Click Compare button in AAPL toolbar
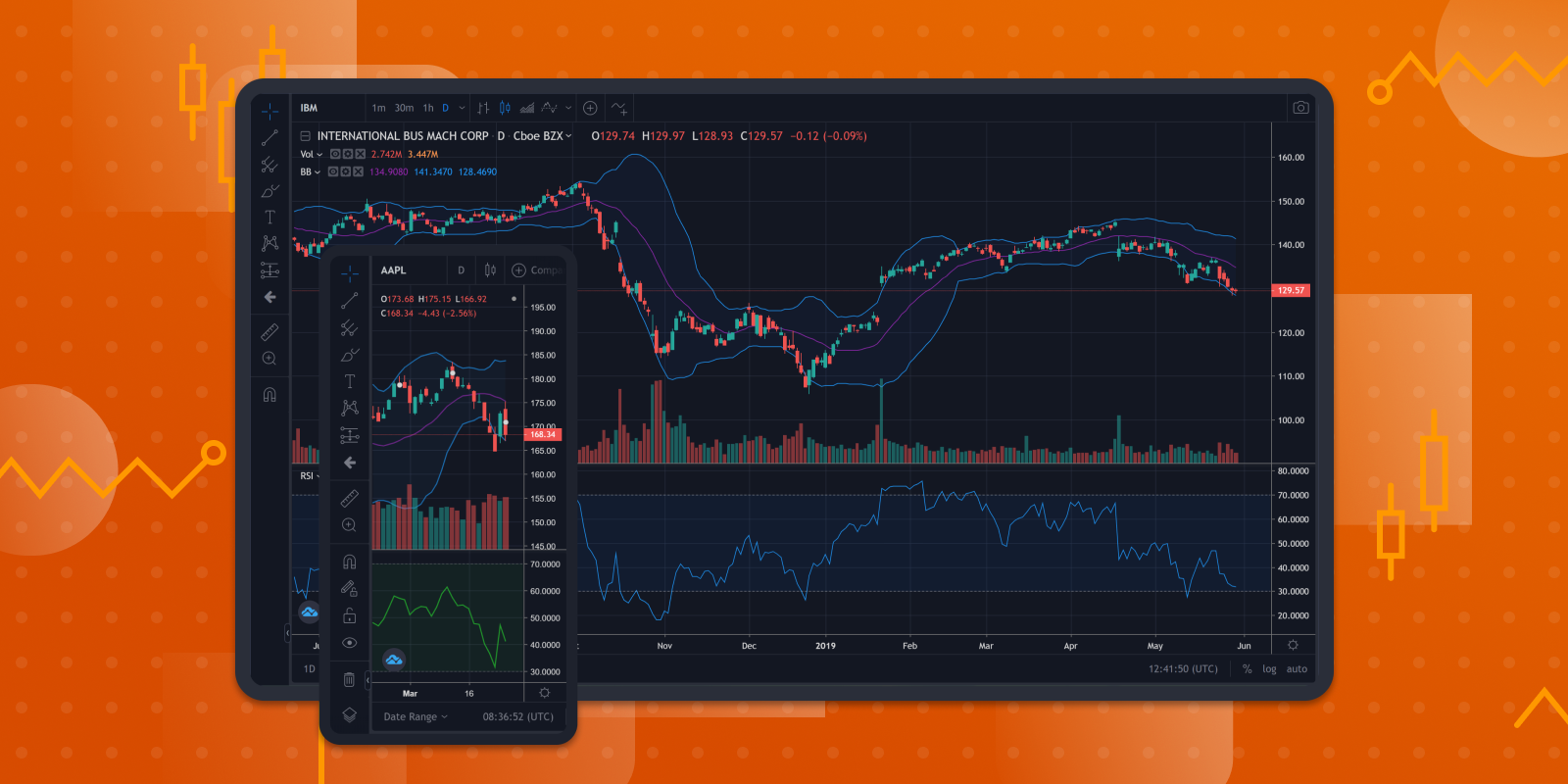Viewport: 1568px width, 784px height. [537, 270]
